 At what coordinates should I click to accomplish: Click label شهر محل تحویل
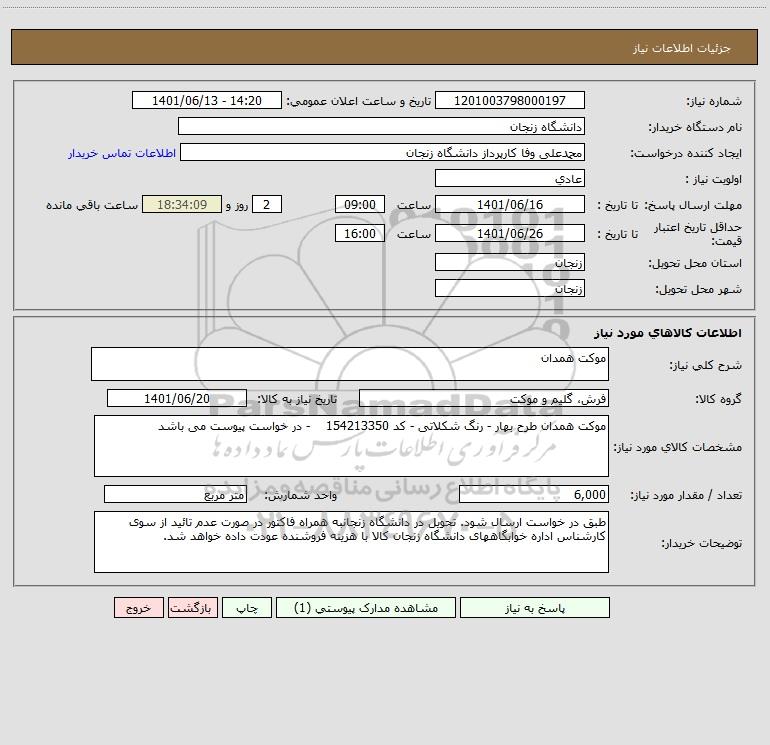[698, 290]
